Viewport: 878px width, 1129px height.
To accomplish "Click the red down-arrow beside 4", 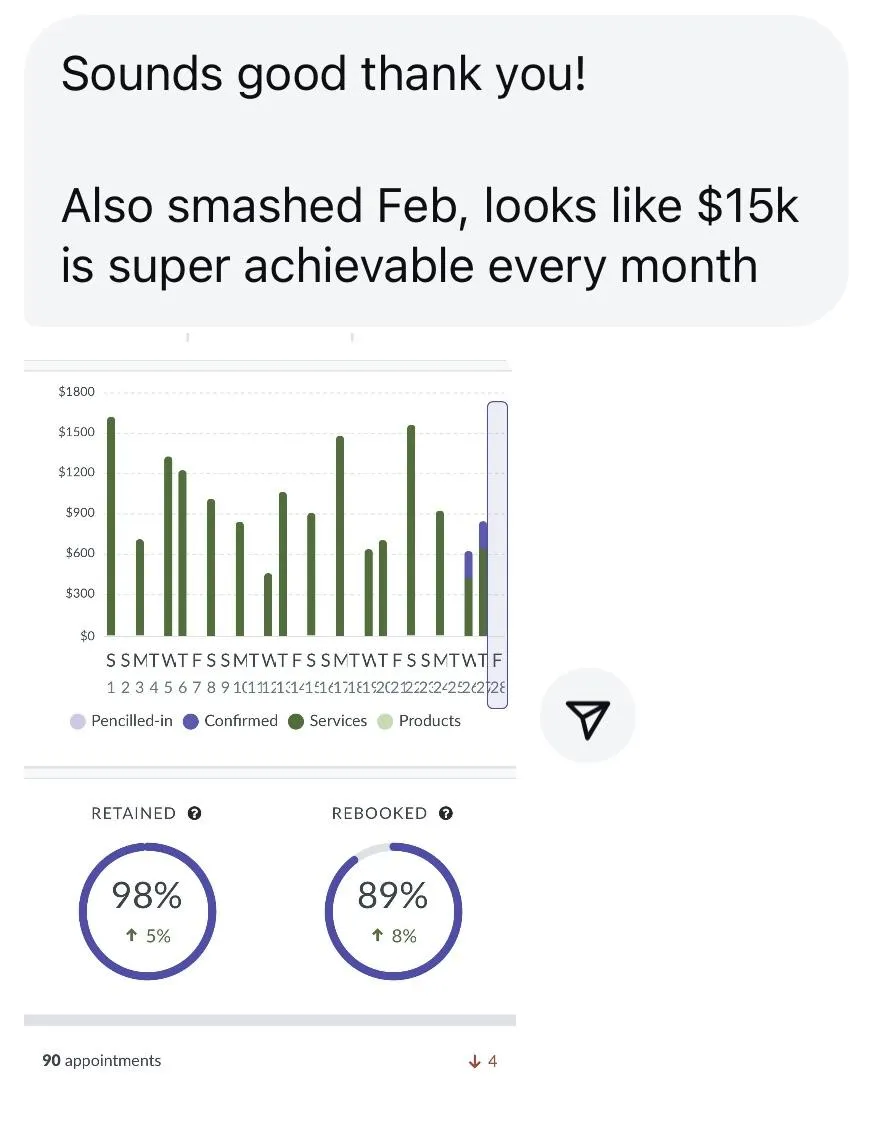I will pos(474,1061).
